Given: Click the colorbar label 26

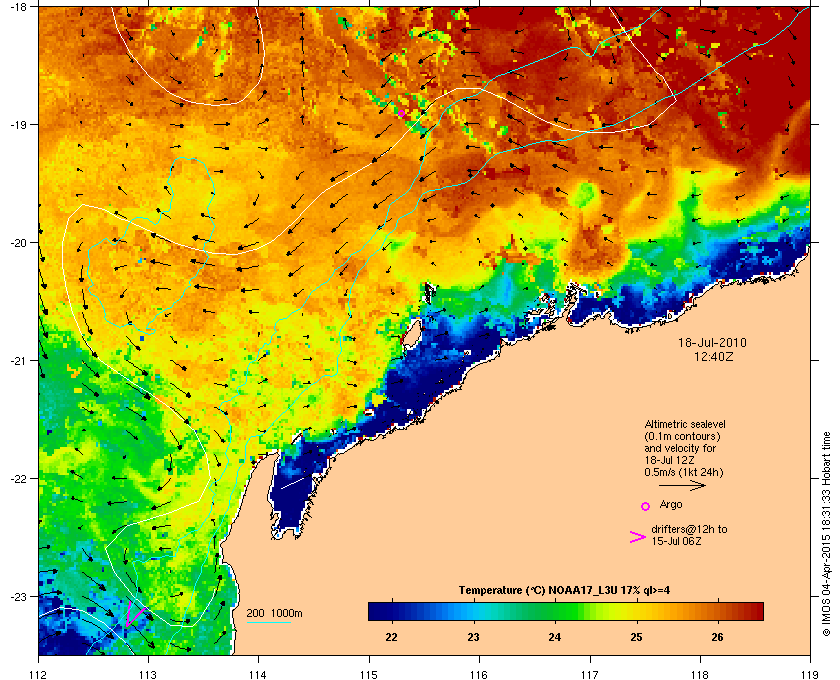Looking at the screenshot, I should click(x=717, y=637).
